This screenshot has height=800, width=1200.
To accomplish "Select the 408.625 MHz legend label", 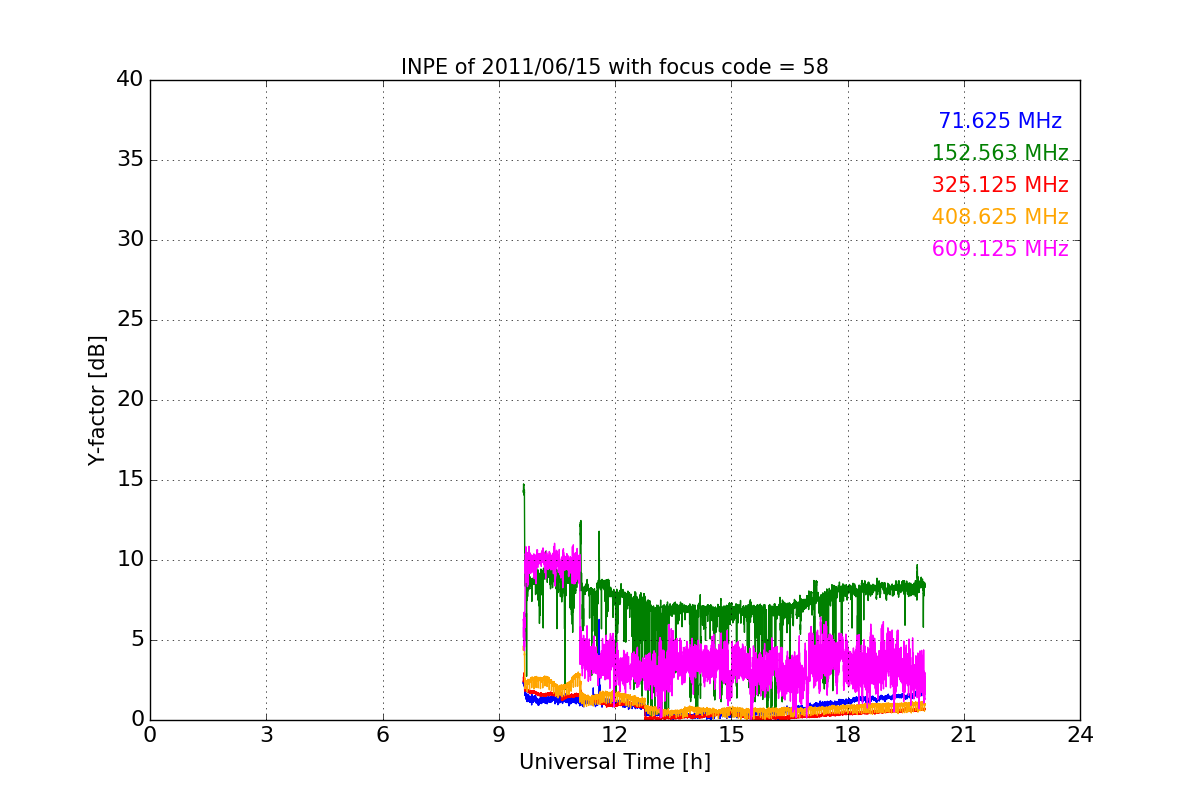I will coord(1000,217).
